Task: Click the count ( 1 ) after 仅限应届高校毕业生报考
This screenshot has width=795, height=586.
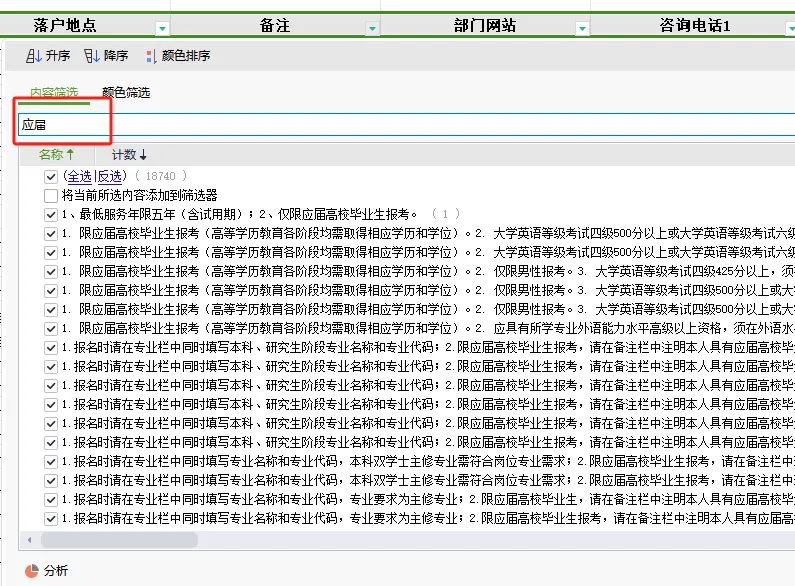Action: [x=446, y=214]
